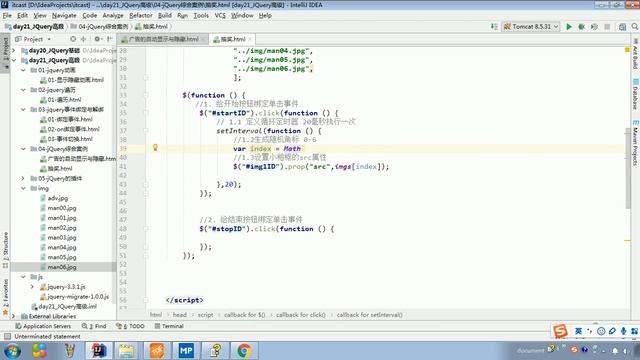Open the VCS menu

tap(220, 16)
